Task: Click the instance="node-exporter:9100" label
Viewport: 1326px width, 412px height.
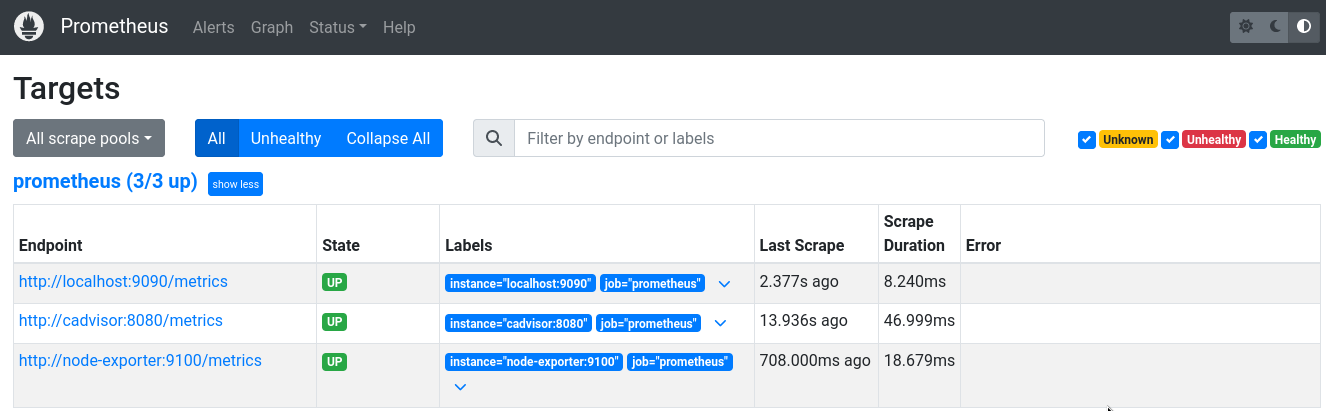Action: point(534,362)
